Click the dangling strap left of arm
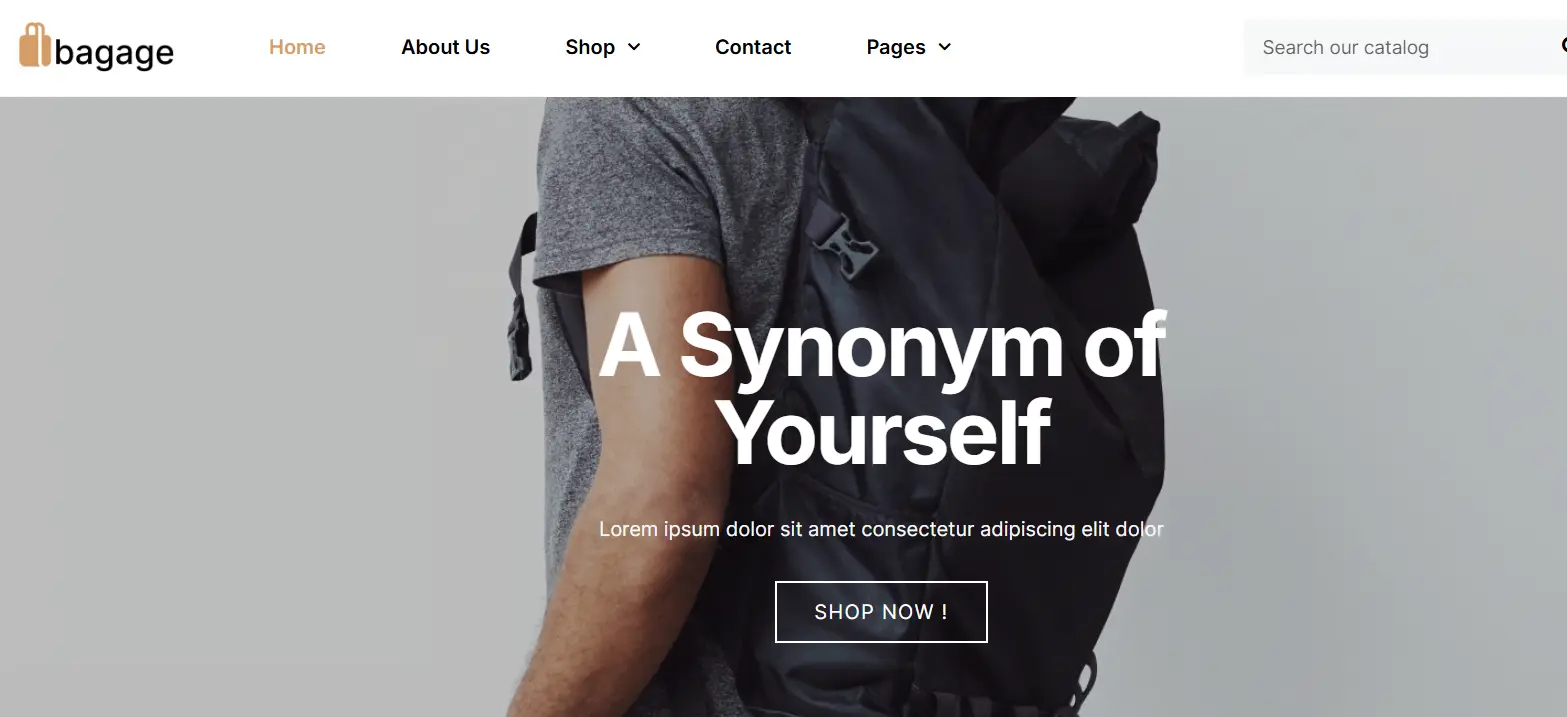Screen dimensions: 1567x717 click(520, 300)
